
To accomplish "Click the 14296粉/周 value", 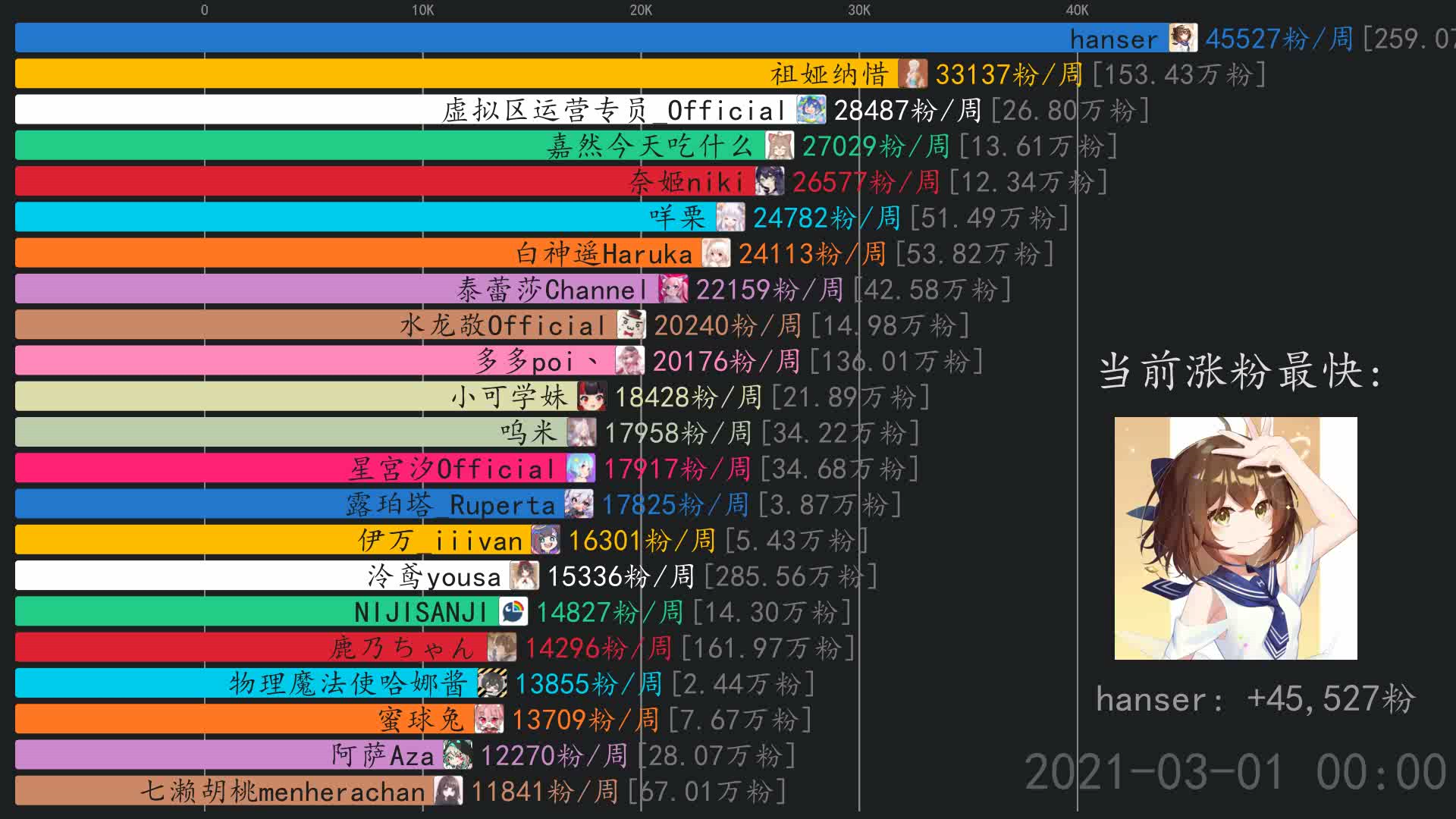I will click(598, 648).
